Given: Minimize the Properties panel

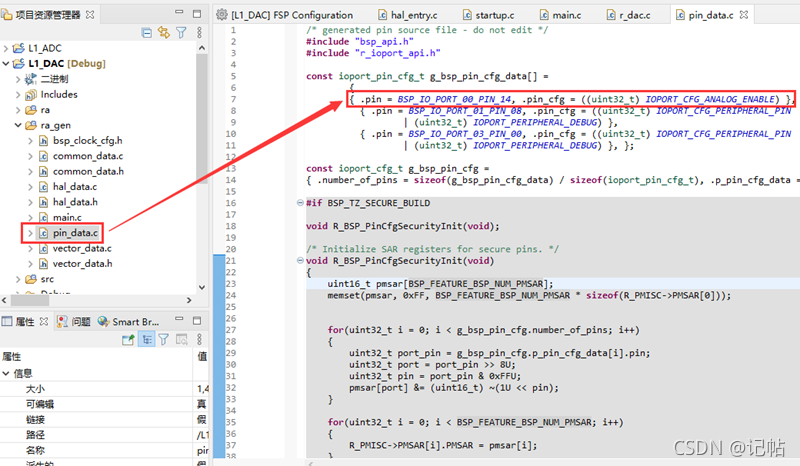Looking at the screenshot, I should coord(179,318).
